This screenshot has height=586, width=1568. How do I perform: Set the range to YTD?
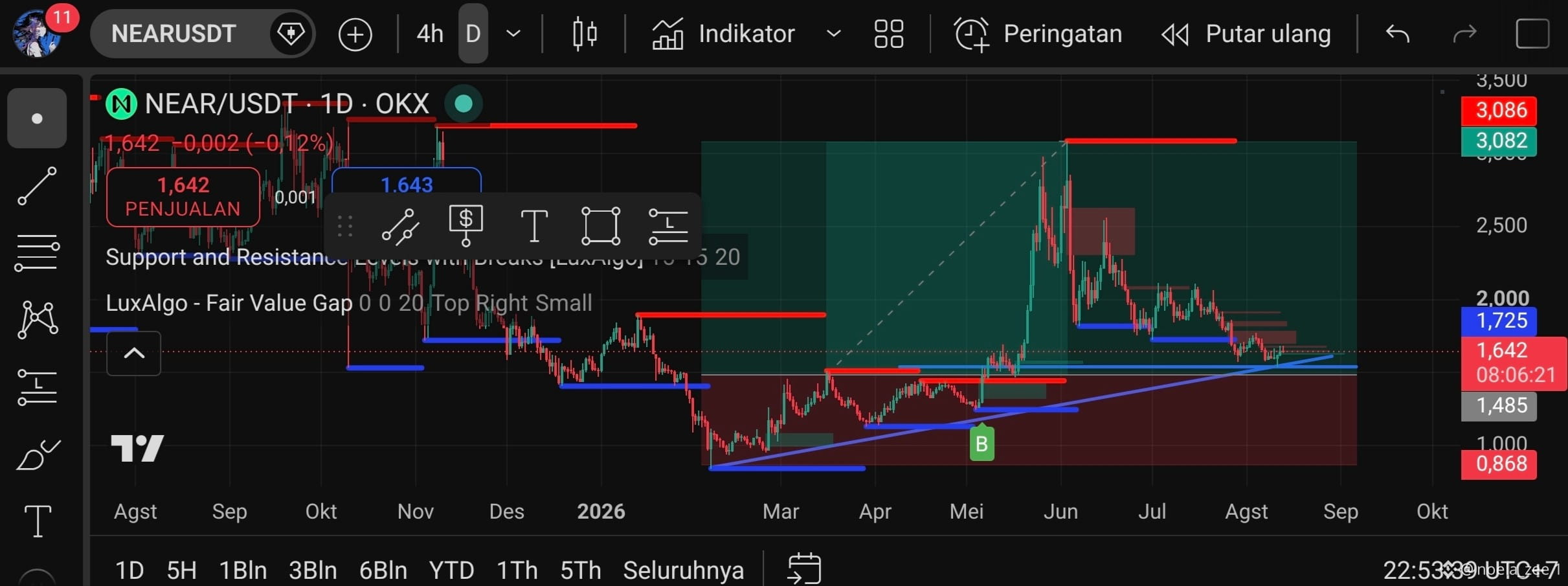click(452, 570)
